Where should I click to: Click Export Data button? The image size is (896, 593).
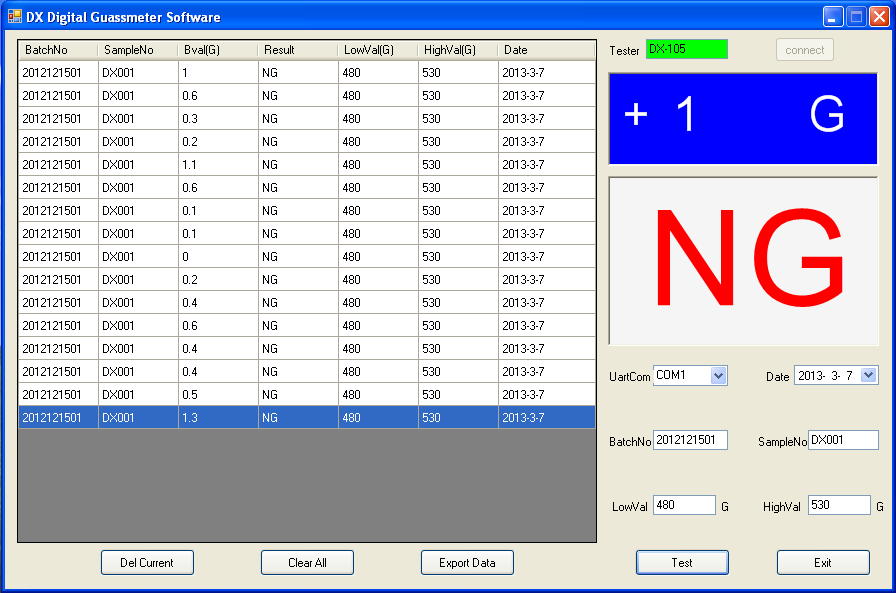(467, 563)
